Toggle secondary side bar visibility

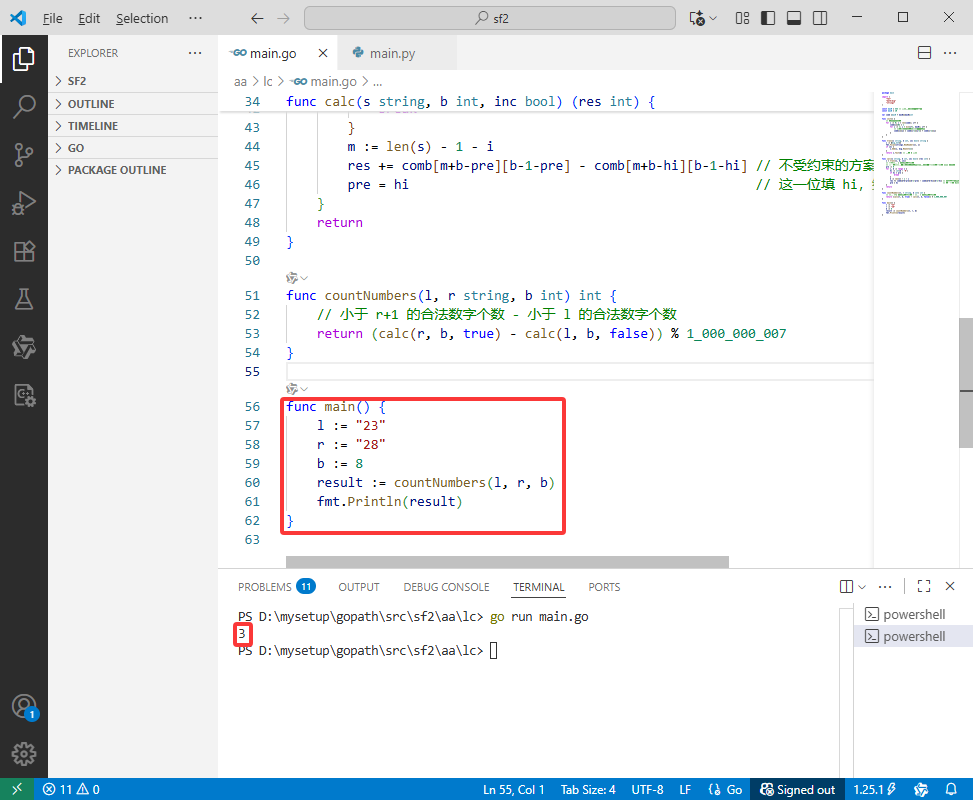[820, 18]
